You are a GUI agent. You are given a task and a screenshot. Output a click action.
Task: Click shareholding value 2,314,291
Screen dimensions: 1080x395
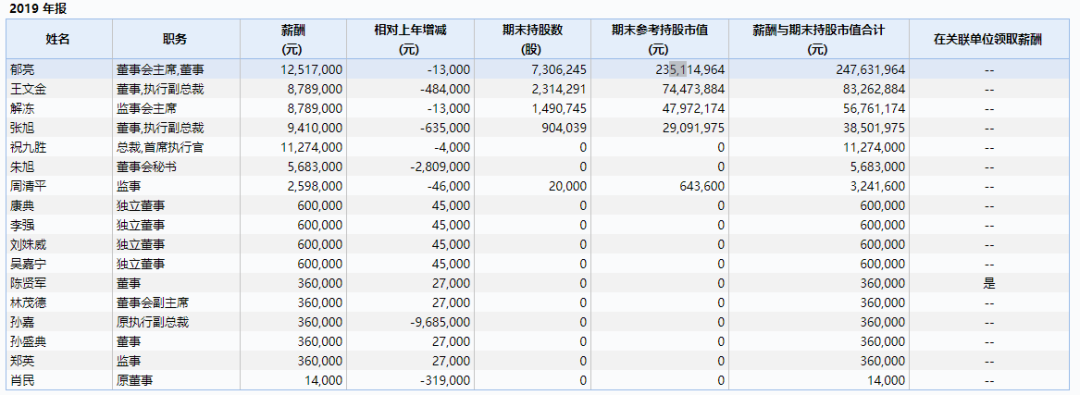point(559,89)
